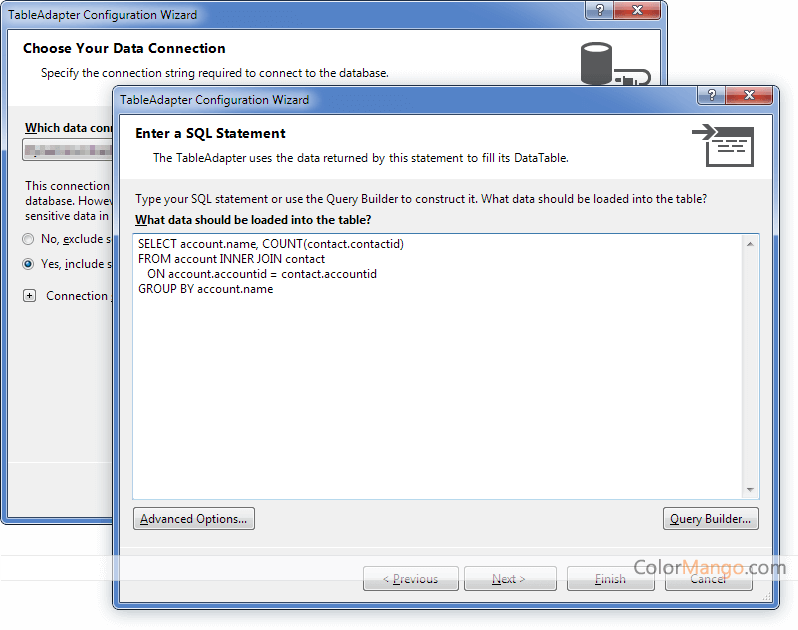Close the Choose Your Data Connection wizard
798x630 pixels.
[637, 10]
